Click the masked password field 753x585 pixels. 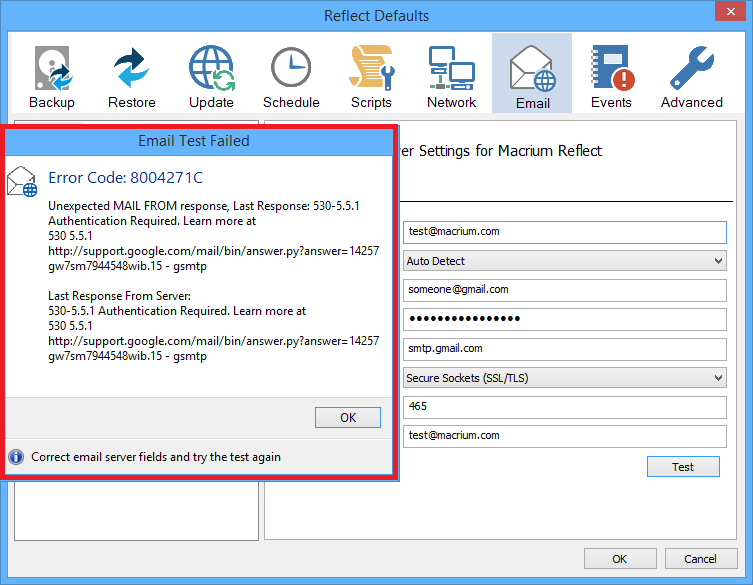click(564, 319)
